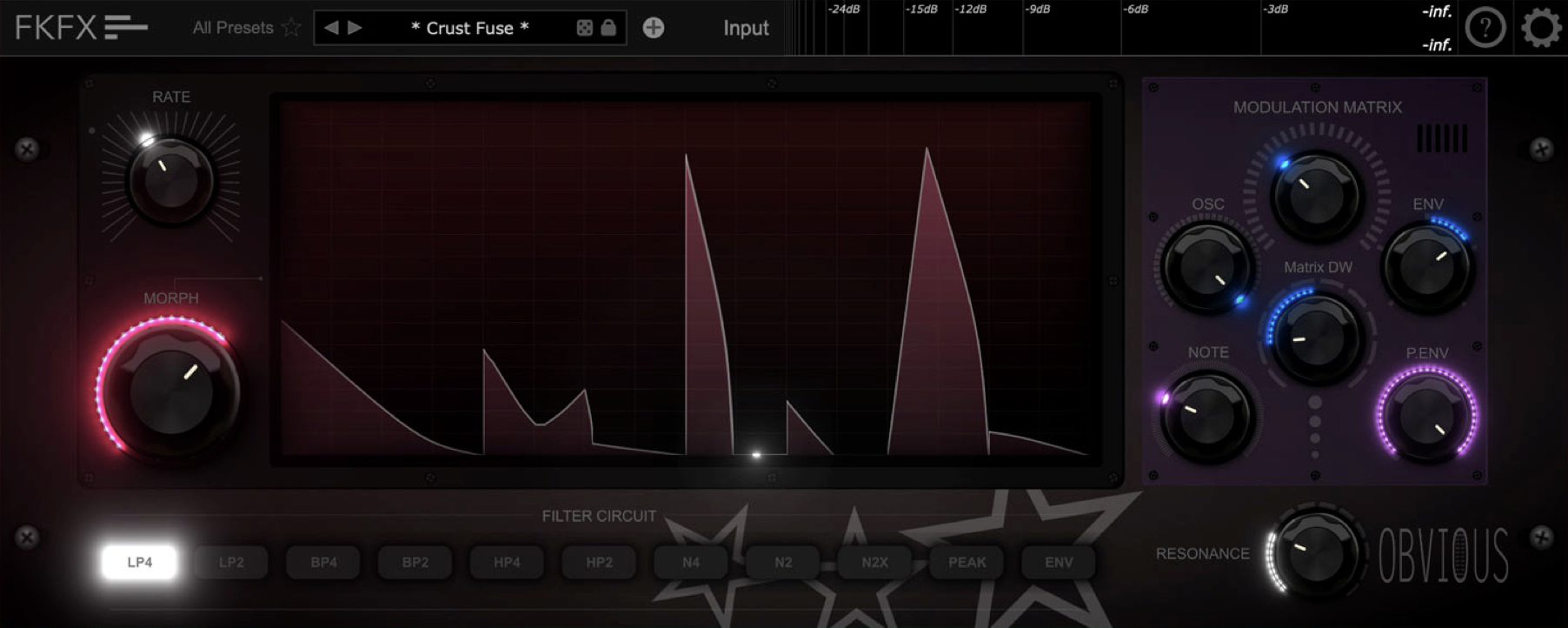Click the -inf. lower level readout
1568x628 pixels.
click(1437, 44)
